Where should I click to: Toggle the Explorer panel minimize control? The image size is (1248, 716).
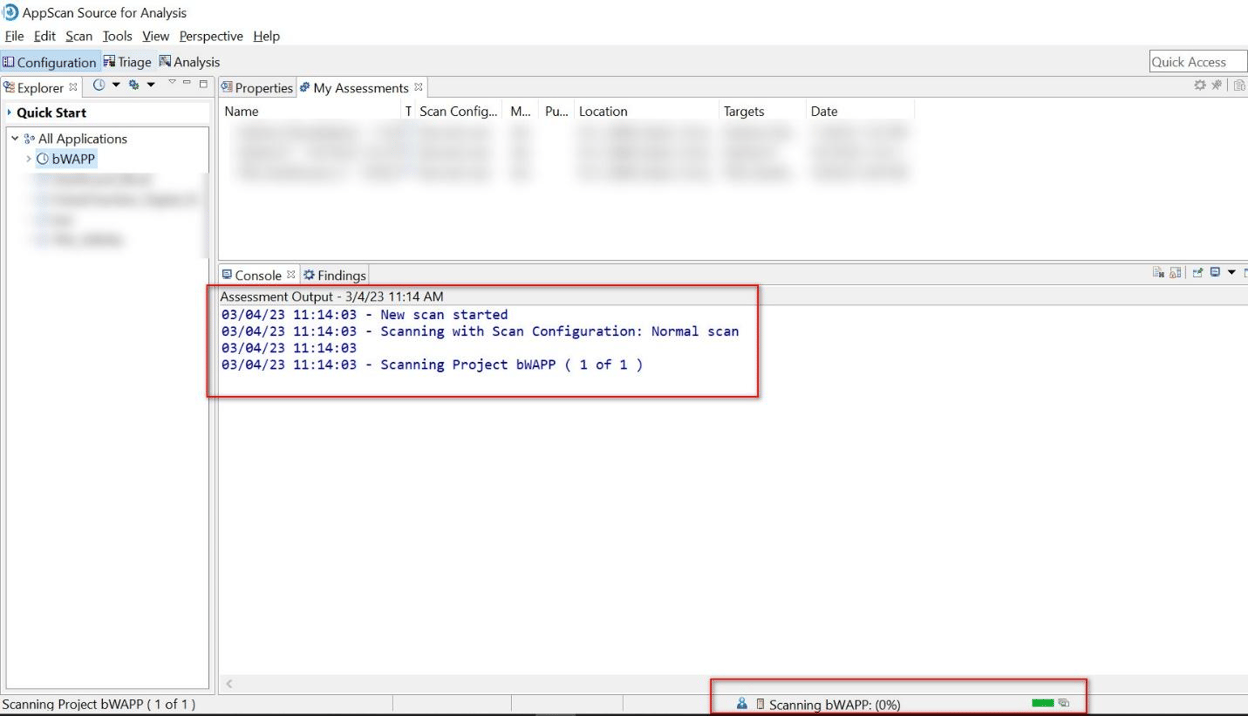187,83
